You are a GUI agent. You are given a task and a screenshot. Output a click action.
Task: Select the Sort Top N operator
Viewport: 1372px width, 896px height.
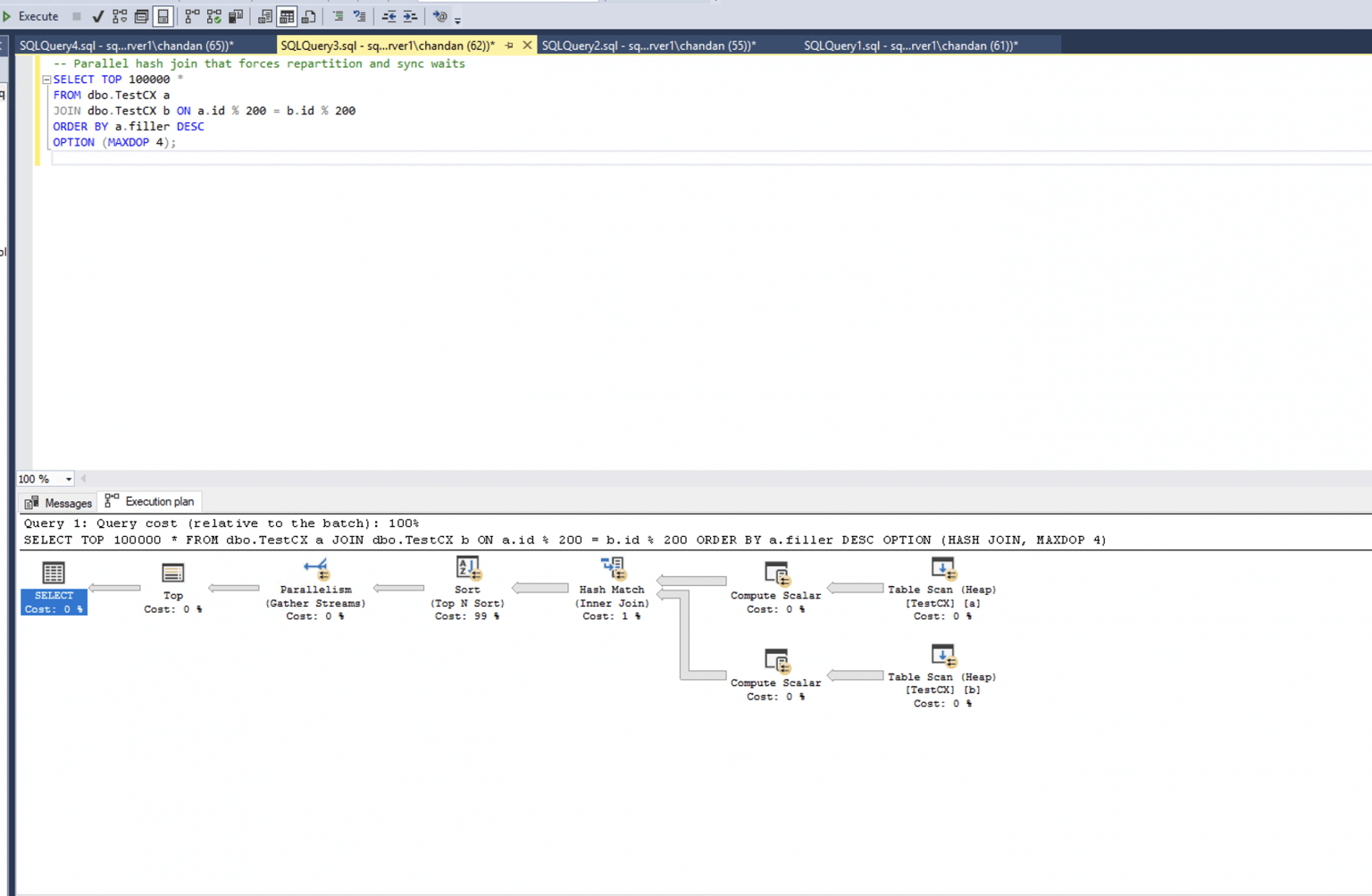coord(467,588)
